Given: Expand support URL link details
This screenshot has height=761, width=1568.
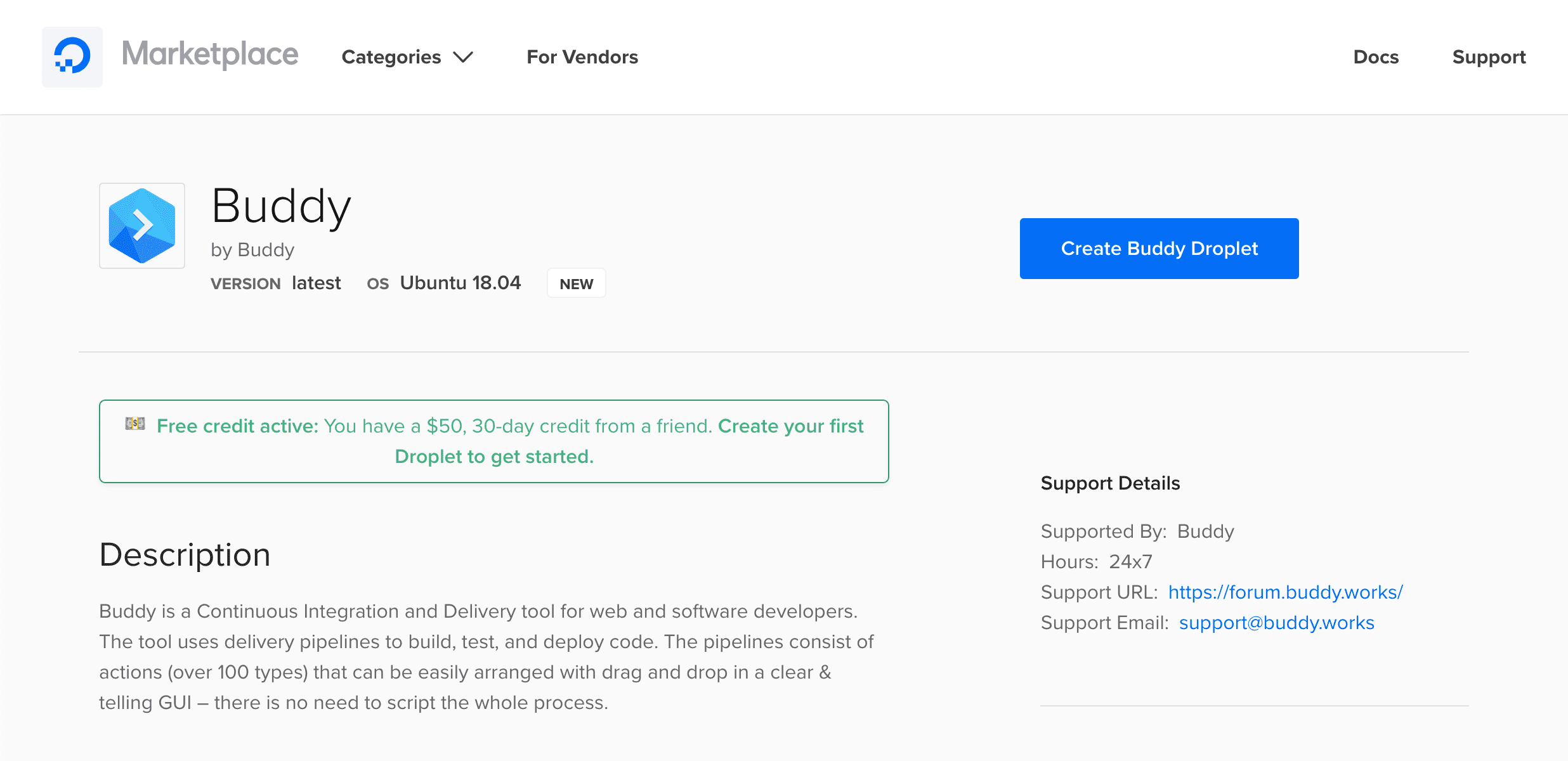Looking at the screenshot, I should [1285, 592].
